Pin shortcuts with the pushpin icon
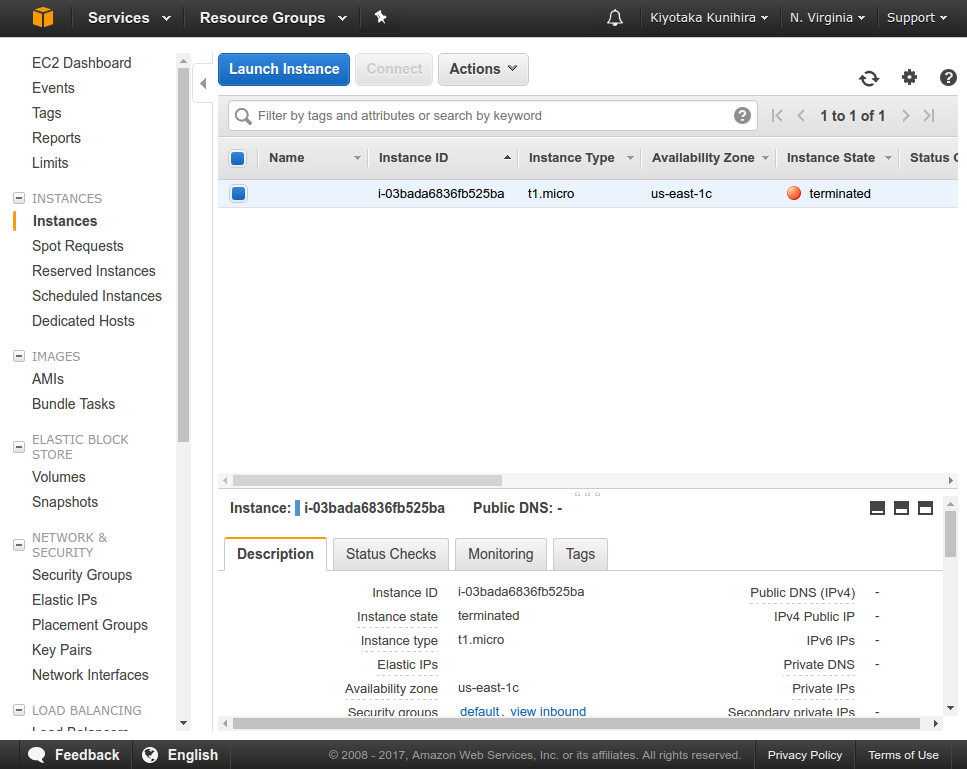Viewport: 967px width, 769px height. (381, 17)
